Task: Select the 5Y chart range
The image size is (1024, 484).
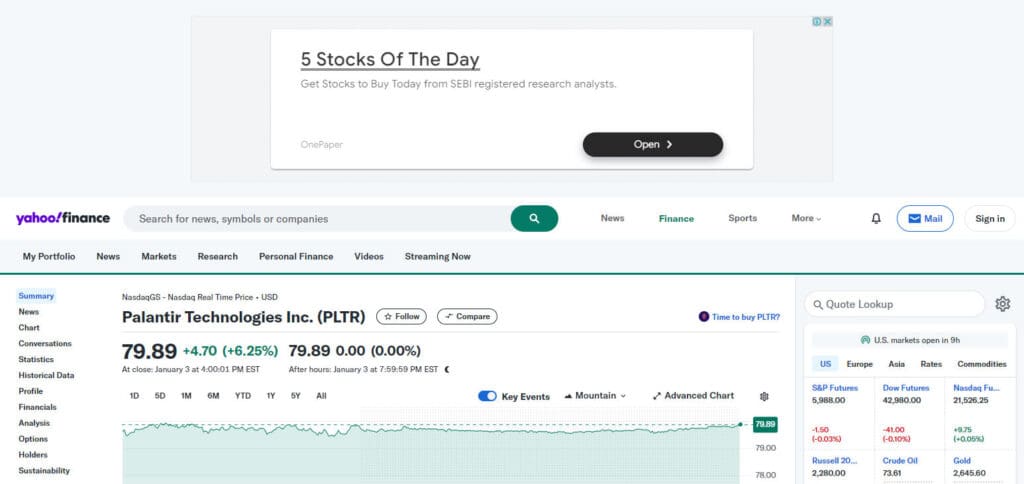Action: (296, 396)
